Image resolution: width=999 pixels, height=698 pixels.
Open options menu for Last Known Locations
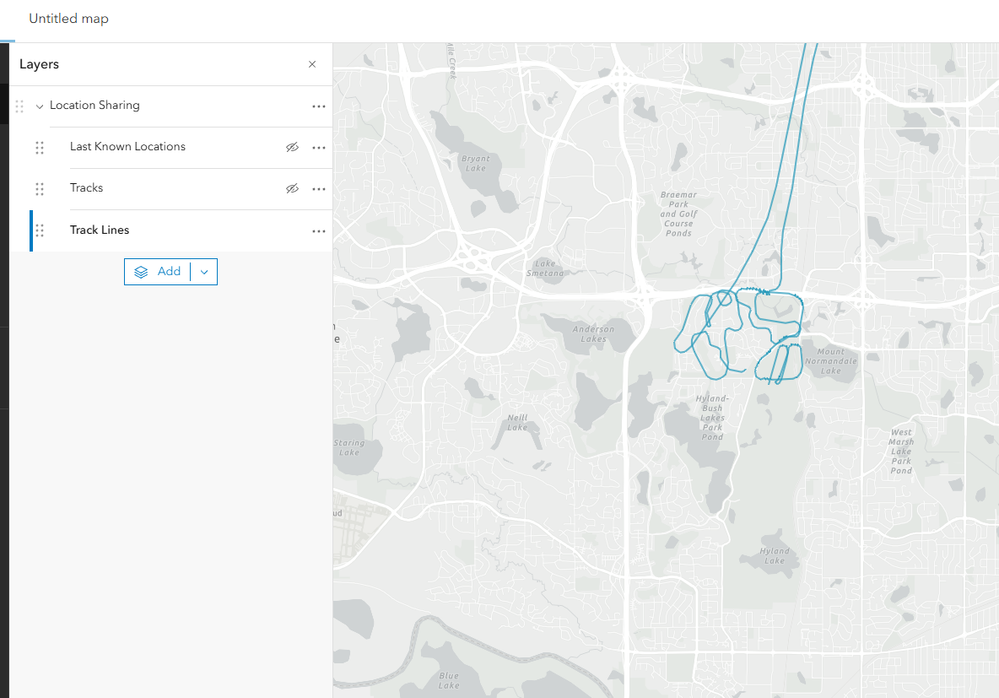click(x=318, y=148)
